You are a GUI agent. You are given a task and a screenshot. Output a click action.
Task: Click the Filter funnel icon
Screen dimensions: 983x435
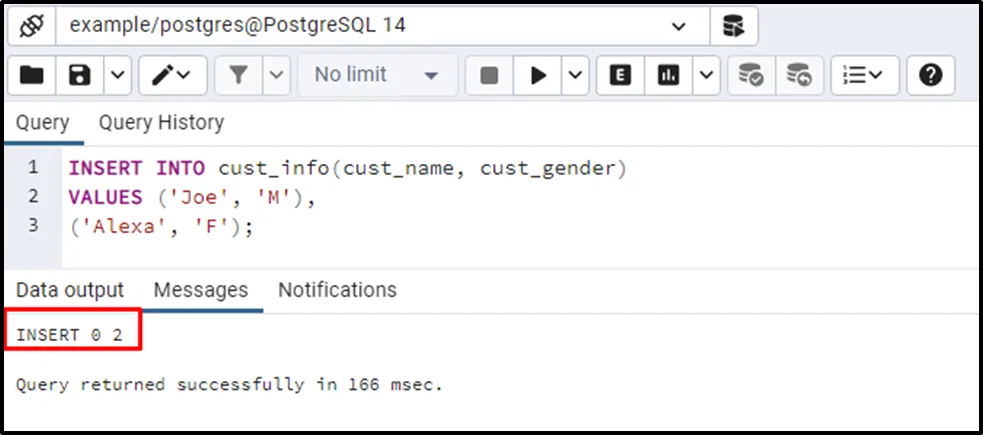239,75
